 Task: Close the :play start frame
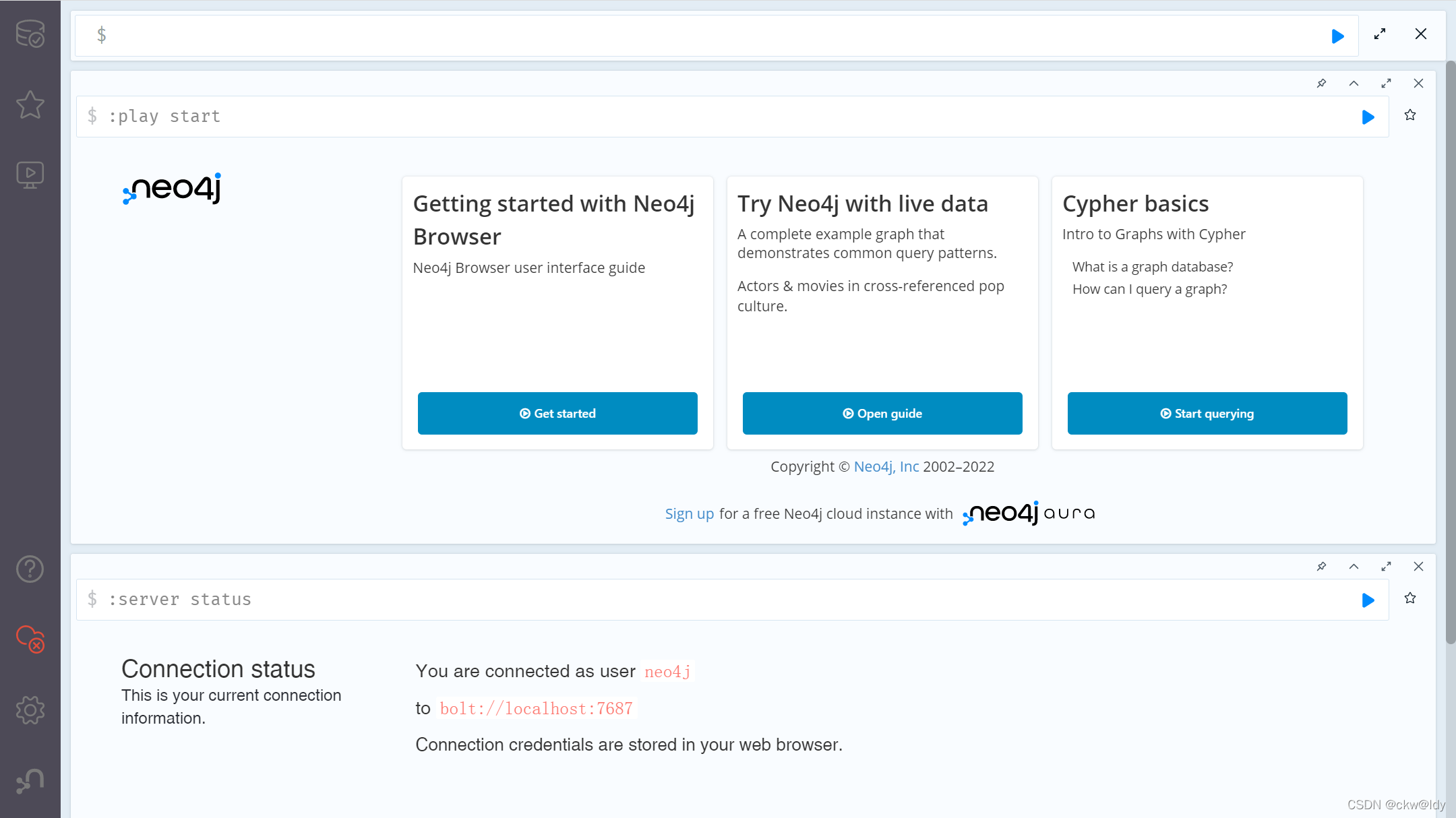pyautogui.click(x=1418, y=84)
